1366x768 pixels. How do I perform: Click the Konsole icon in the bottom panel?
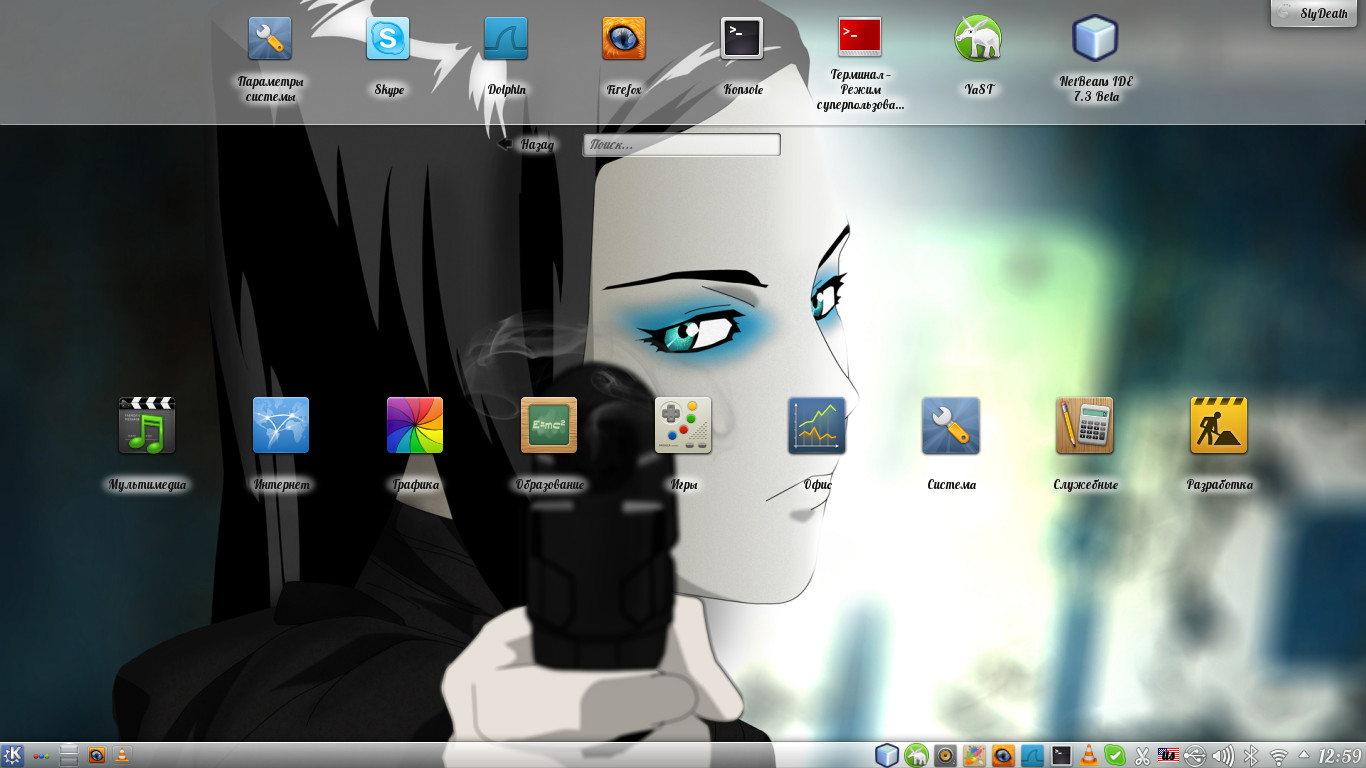pos(1062,755)
